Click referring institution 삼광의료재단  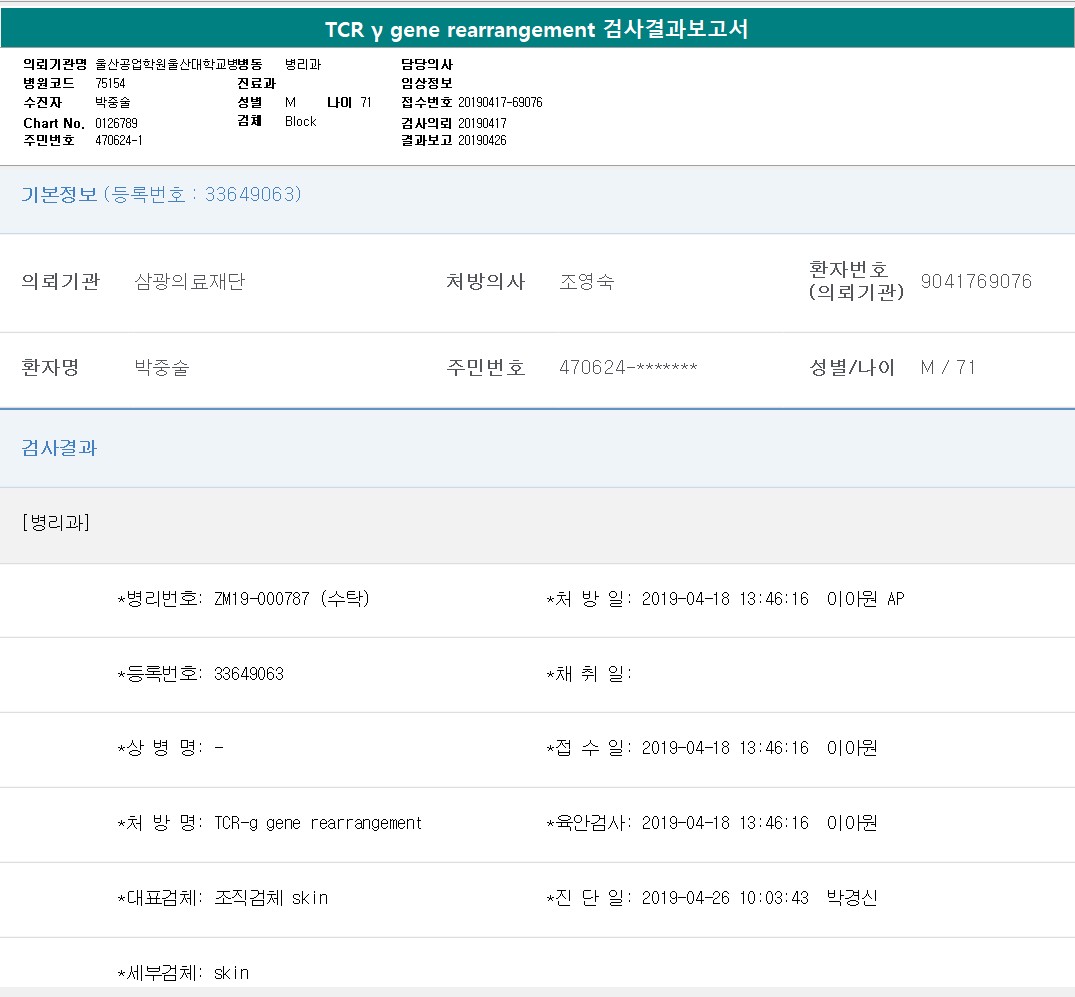coord(189,282)
